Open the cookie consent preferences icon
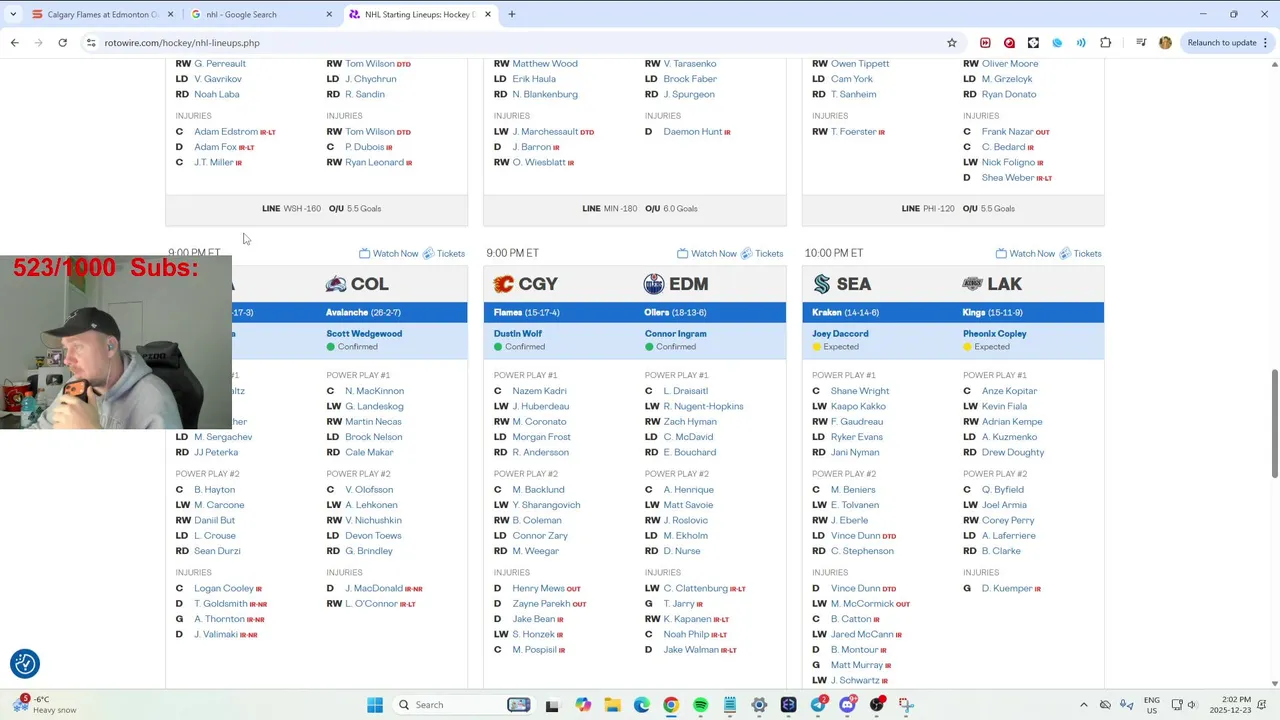Image resolution: width=1280 pixels, height=720 pixels. [x=25, y=663]
